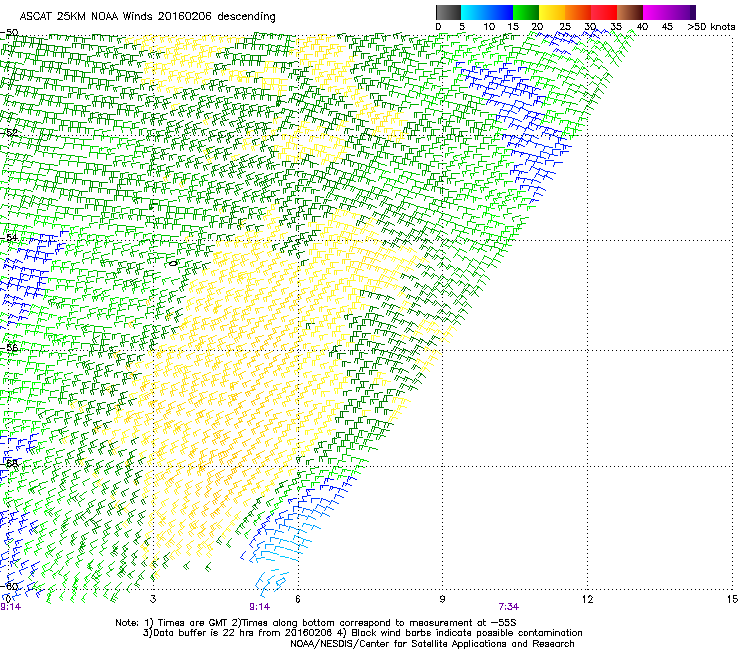Image resolution: width=740 pixels, height=650 pixels.
Task: Select the '40' label under the color bar
Action: (x=642, y=27)
